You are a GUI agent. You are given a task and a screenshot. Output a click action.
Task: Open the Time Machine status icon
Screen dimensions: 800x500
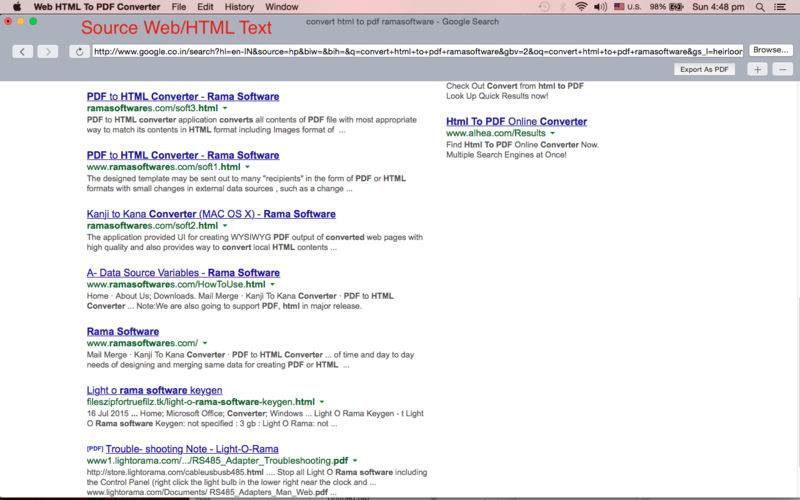544,7
